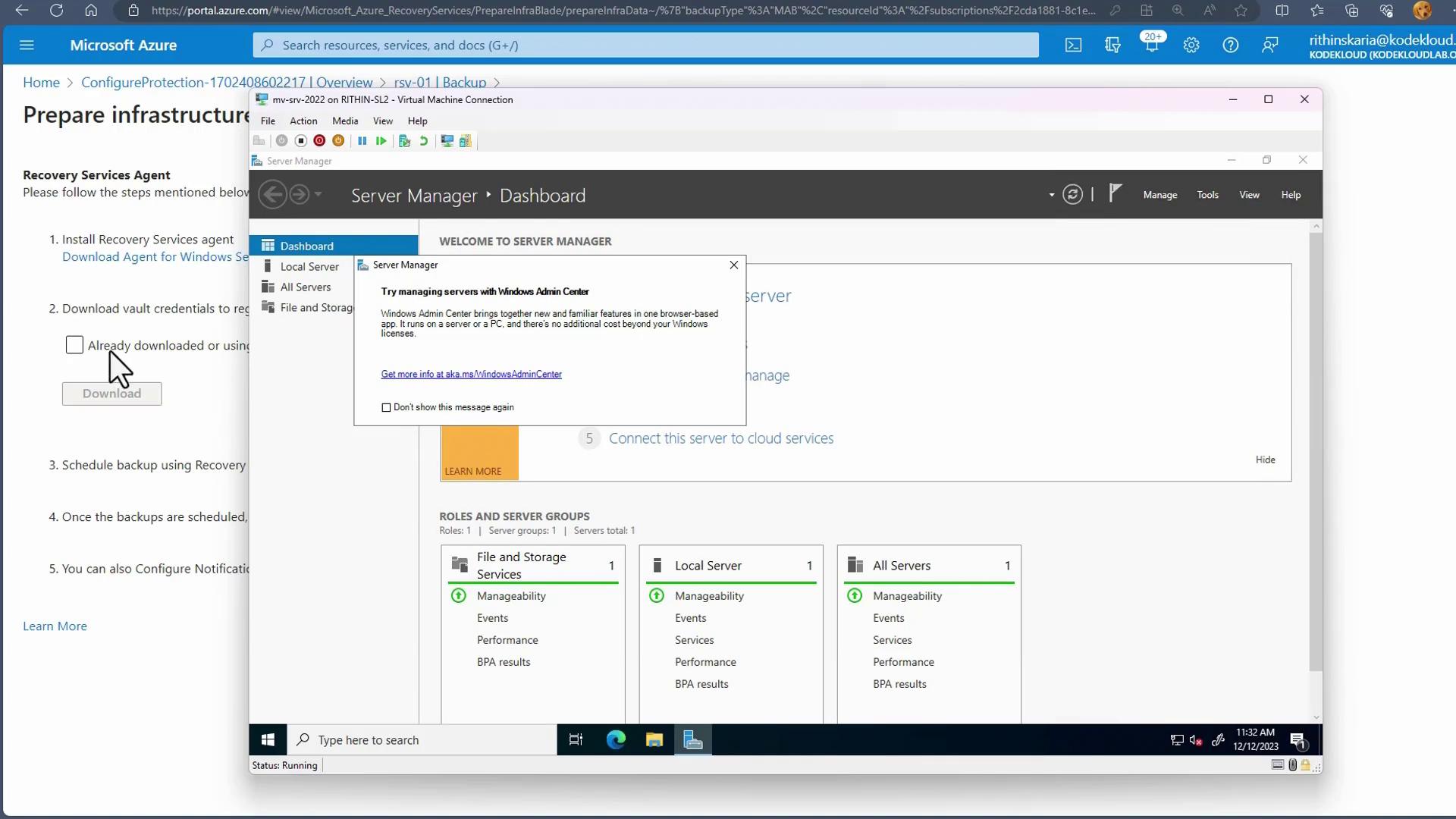The image size is (1456, 819).
Task: Click the red Shut Down VM icon
Action: [x=319, y=141]
